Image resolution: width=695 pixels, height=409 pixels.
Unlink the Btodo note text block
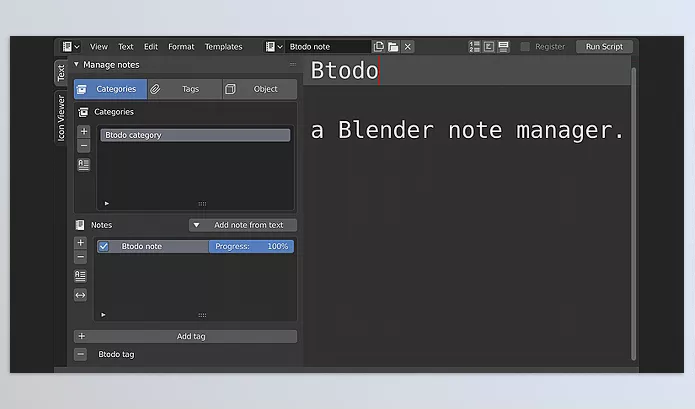[408, 47]
